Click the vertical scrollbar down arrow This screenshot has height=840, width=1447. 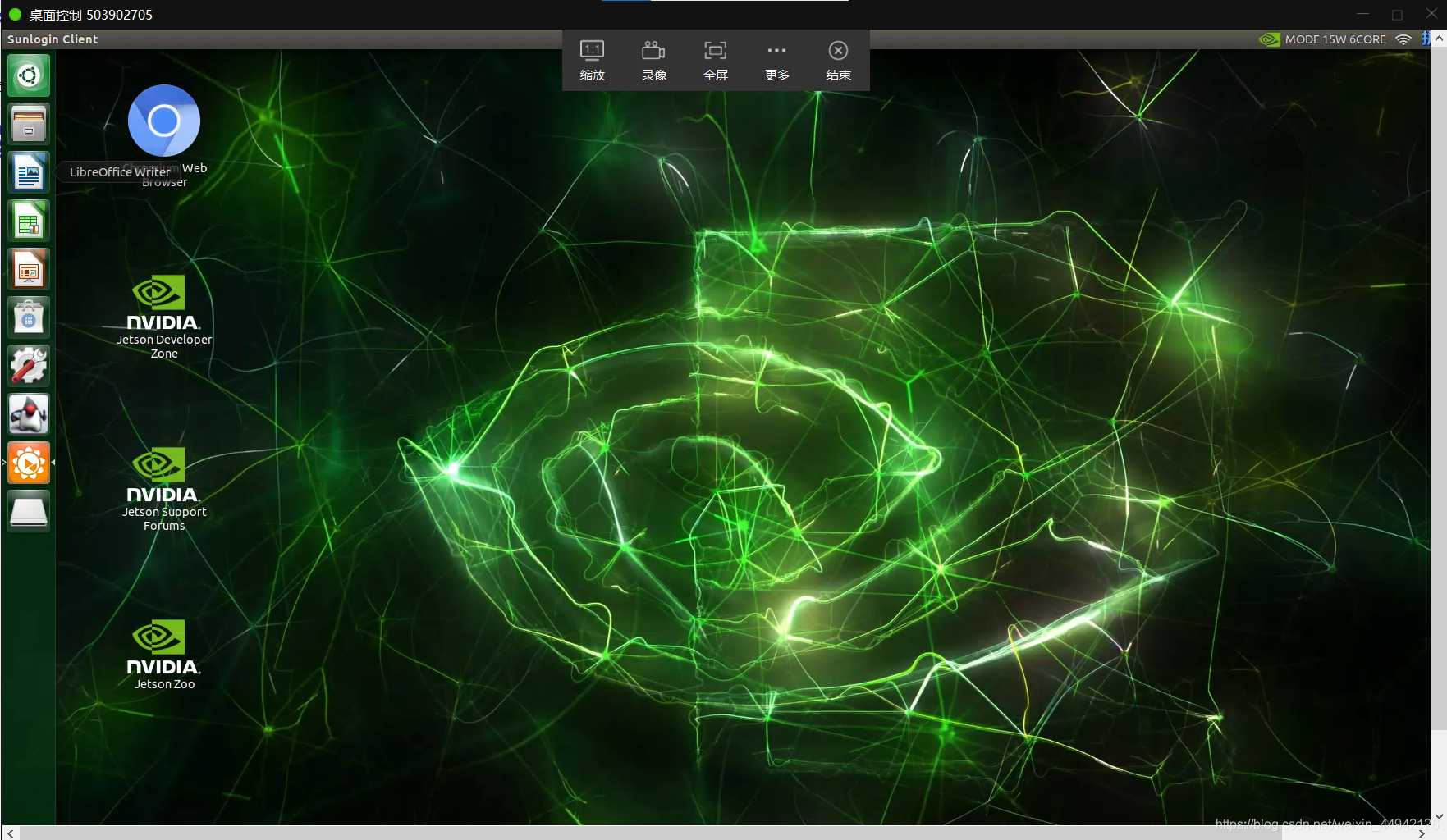point(1439,817)
